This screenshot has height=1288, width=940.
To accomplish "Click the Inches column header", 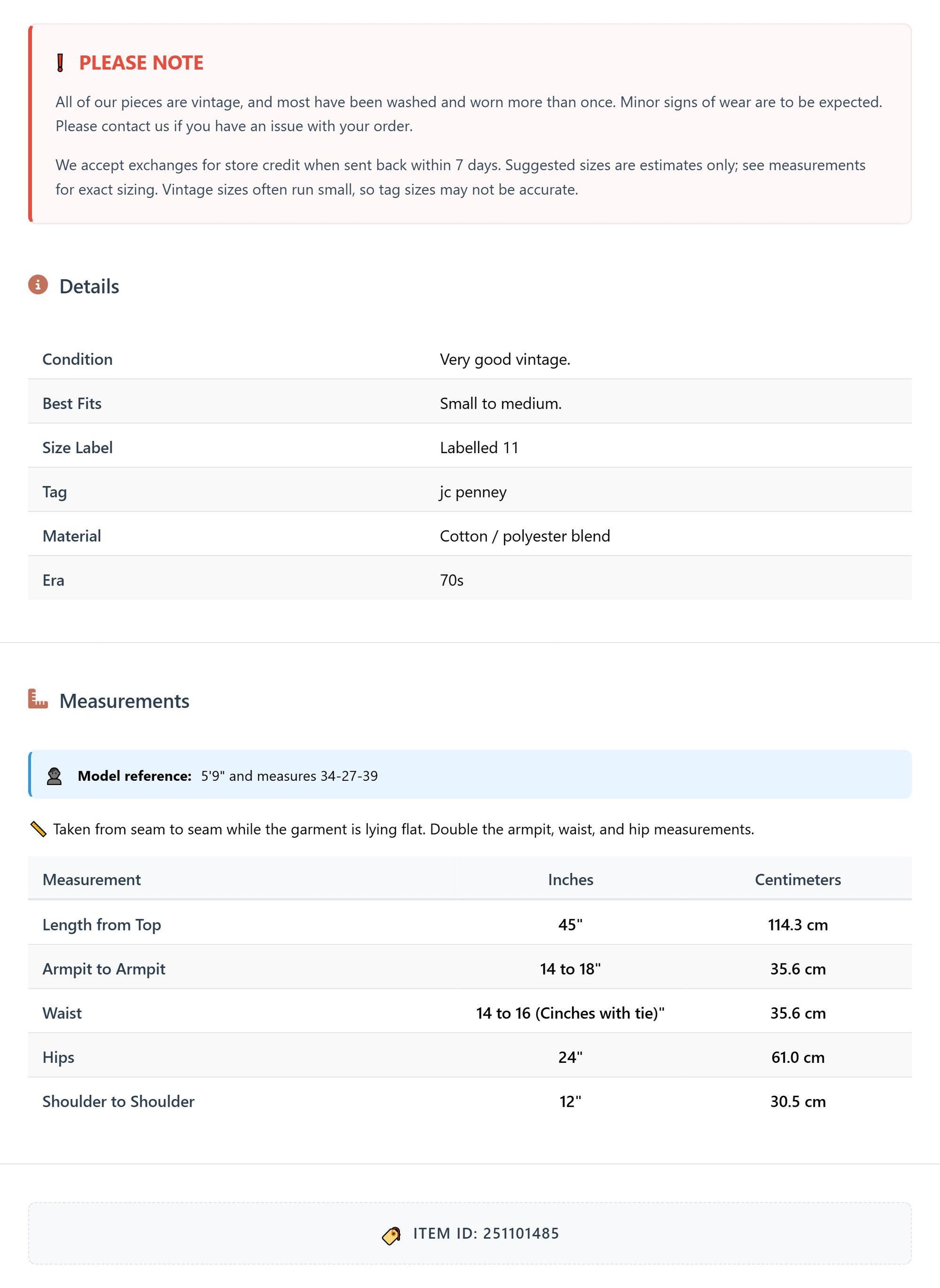I will click(571, 879).
